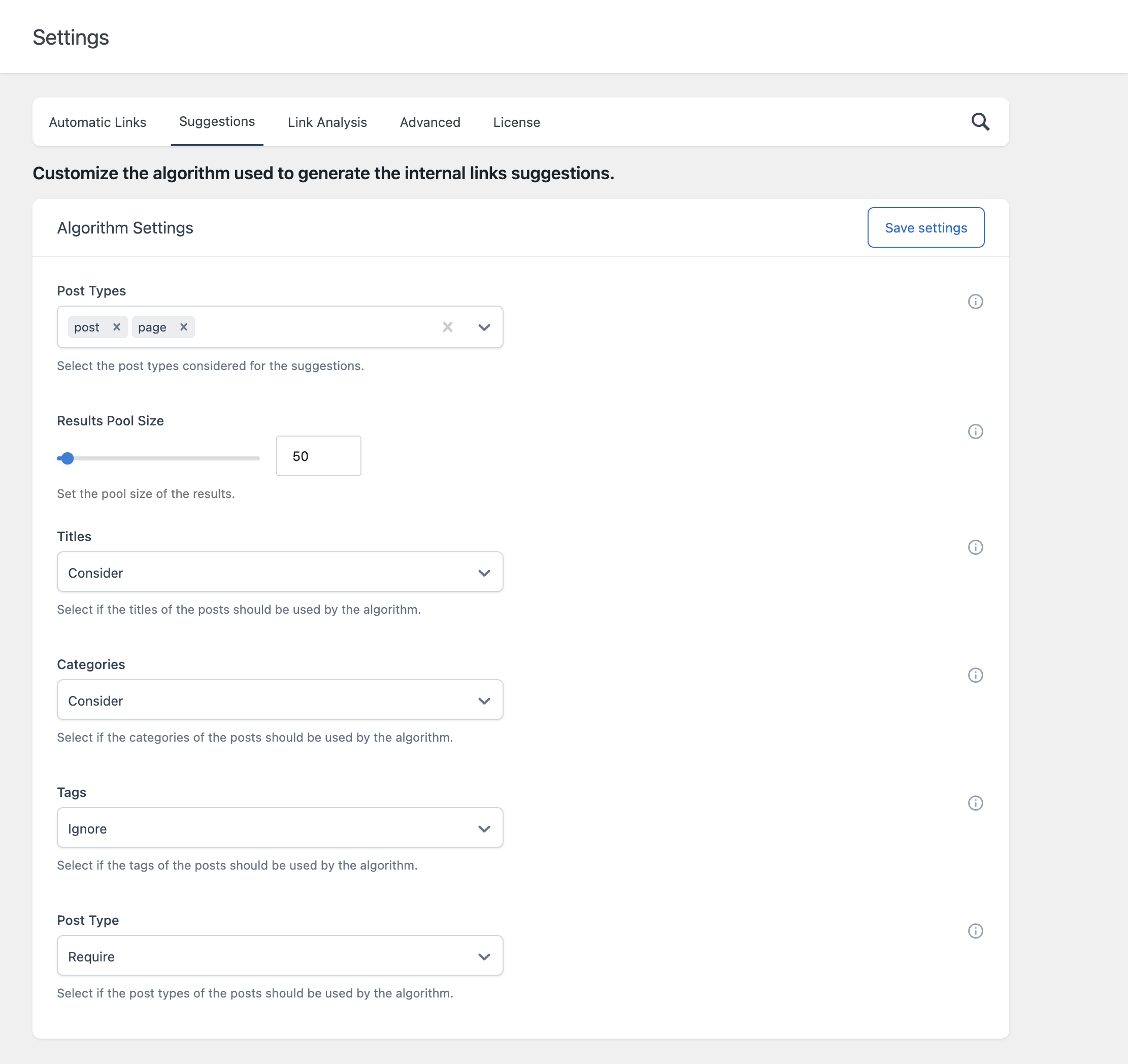Remove the post tag from Post Types
Viewport: 1128px width, 1064px height.
click(116, 327)
